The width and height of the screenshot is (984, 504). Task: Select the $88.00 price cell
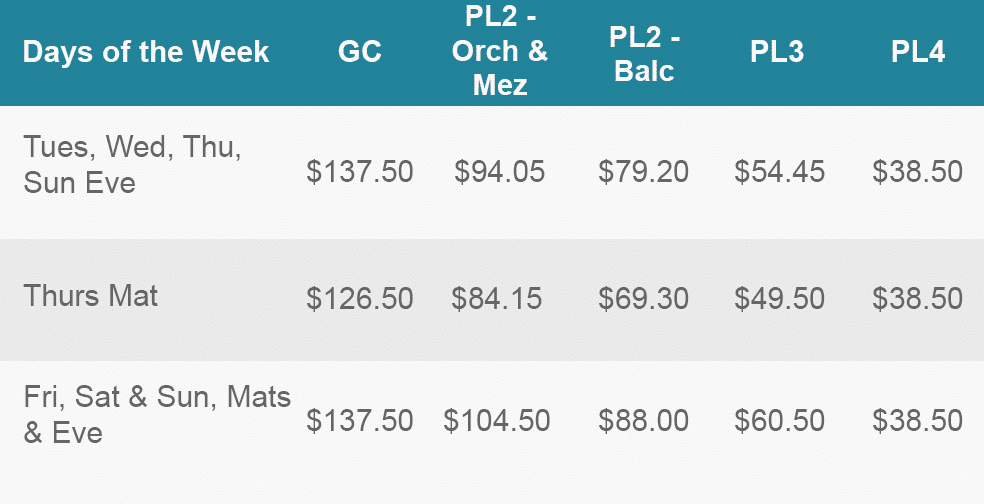(x=643, y=421)
